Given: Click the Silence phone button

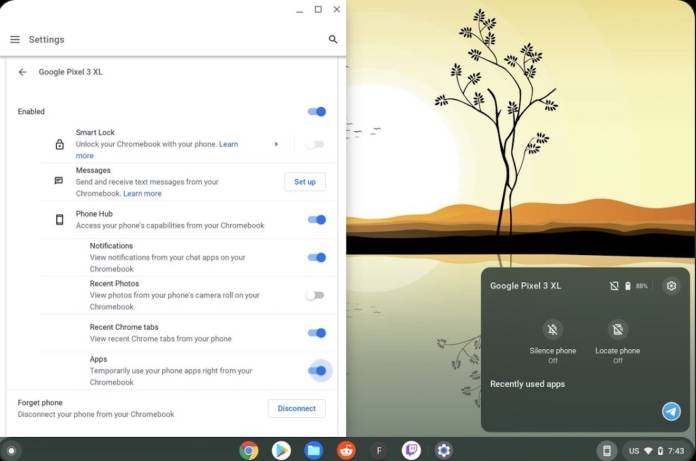Looking at the screenshot, I should [x=553, y=330].
